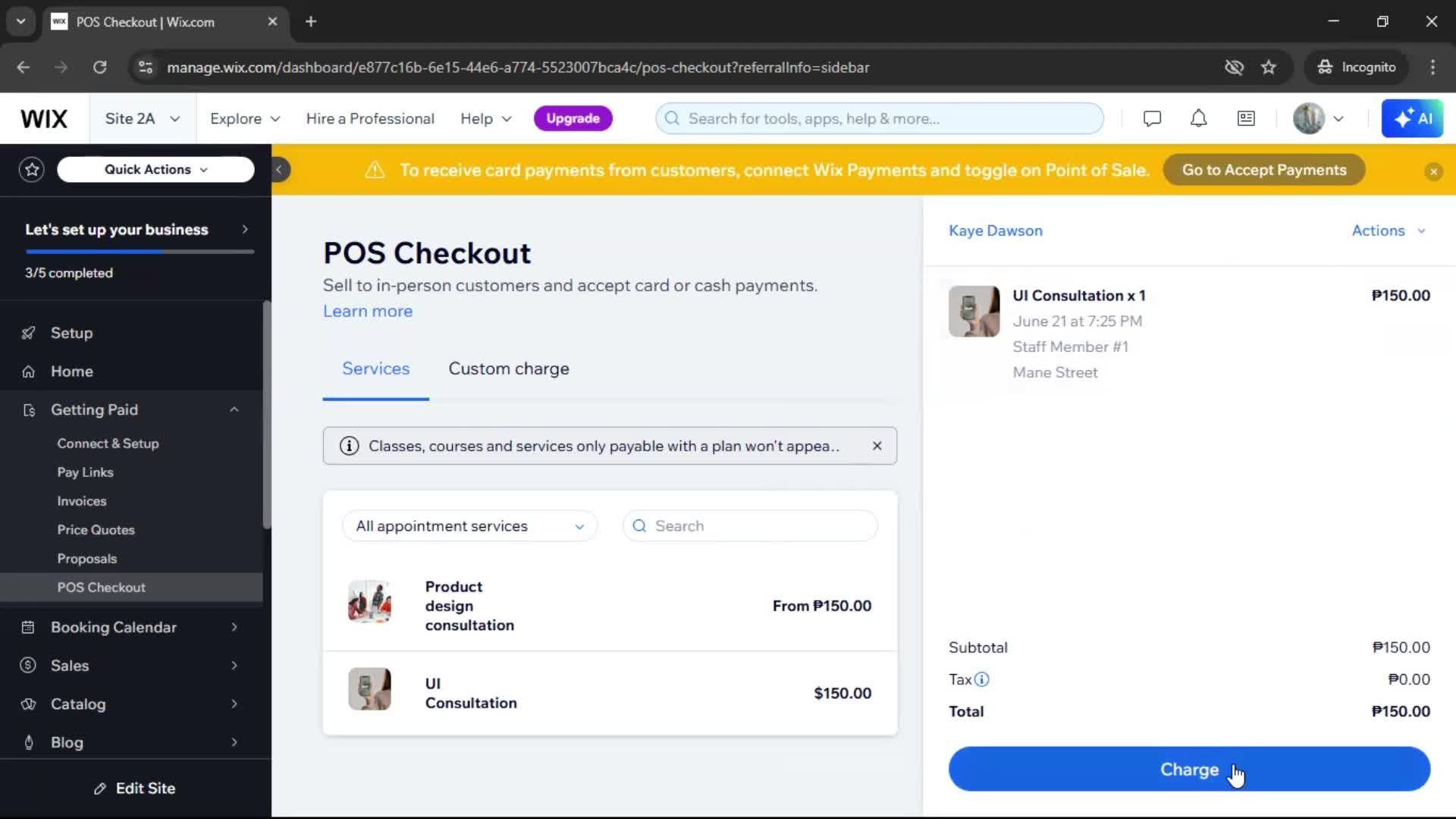Open the tab search dropdown

pyautogui.click(x=20, y=21)
